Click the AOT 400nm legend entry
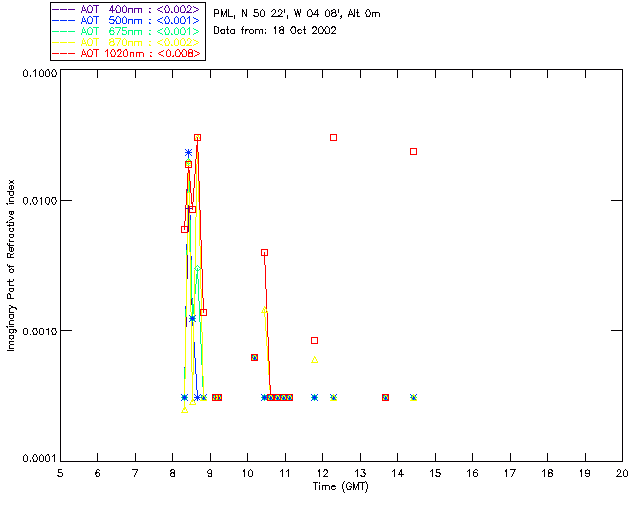Screen dimensions: 640x512 coord(126,9)
